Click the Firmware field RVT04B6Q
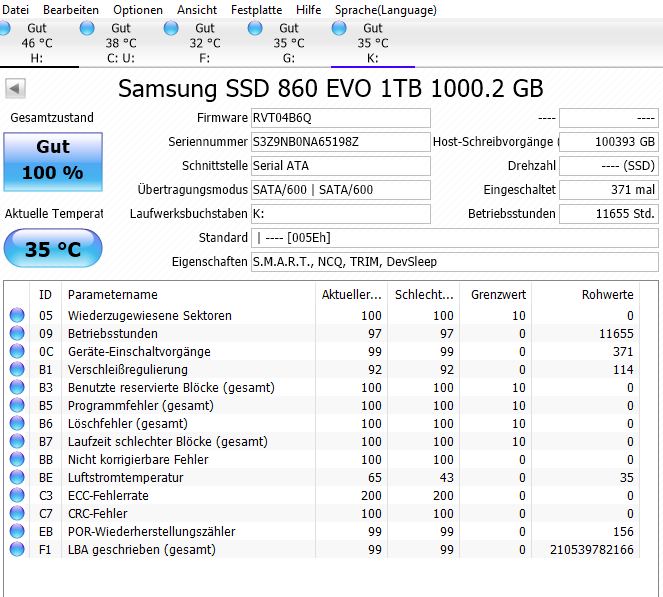663x597 pixels. (341, 118)
